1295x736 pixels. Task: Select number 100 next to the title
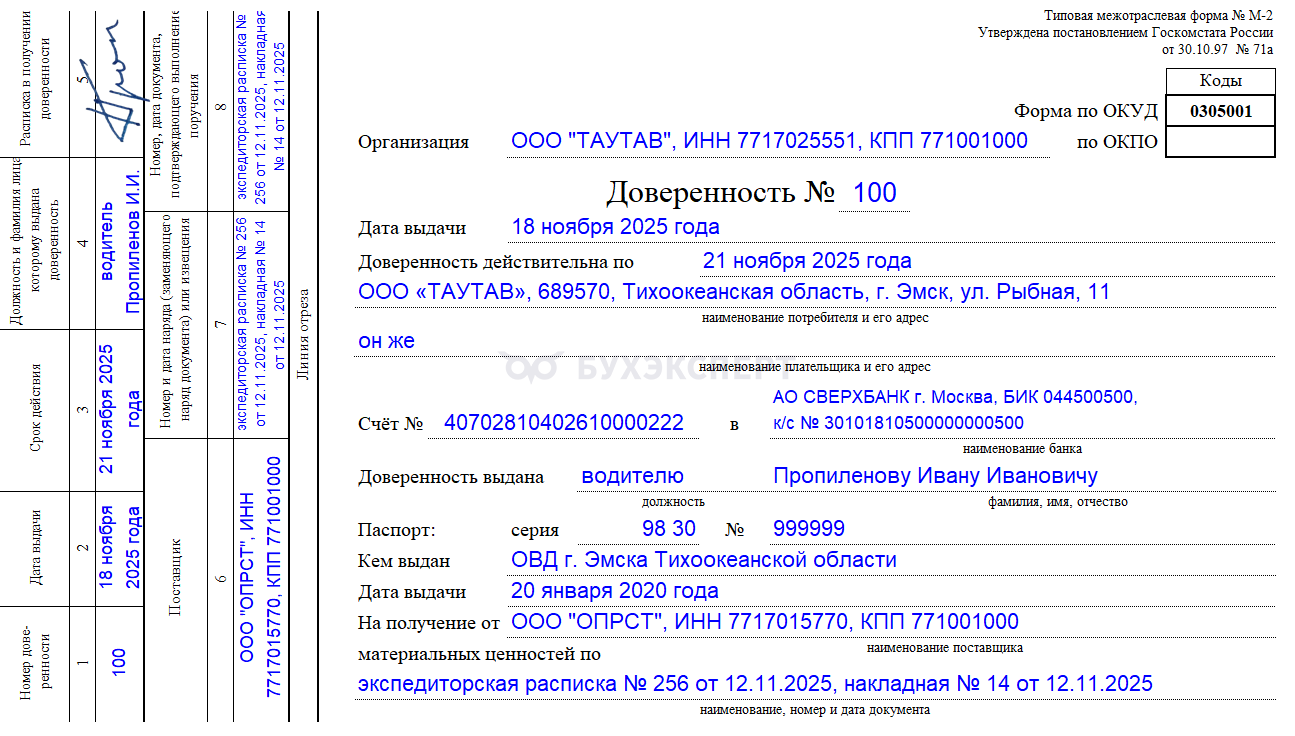pos(875,193)
